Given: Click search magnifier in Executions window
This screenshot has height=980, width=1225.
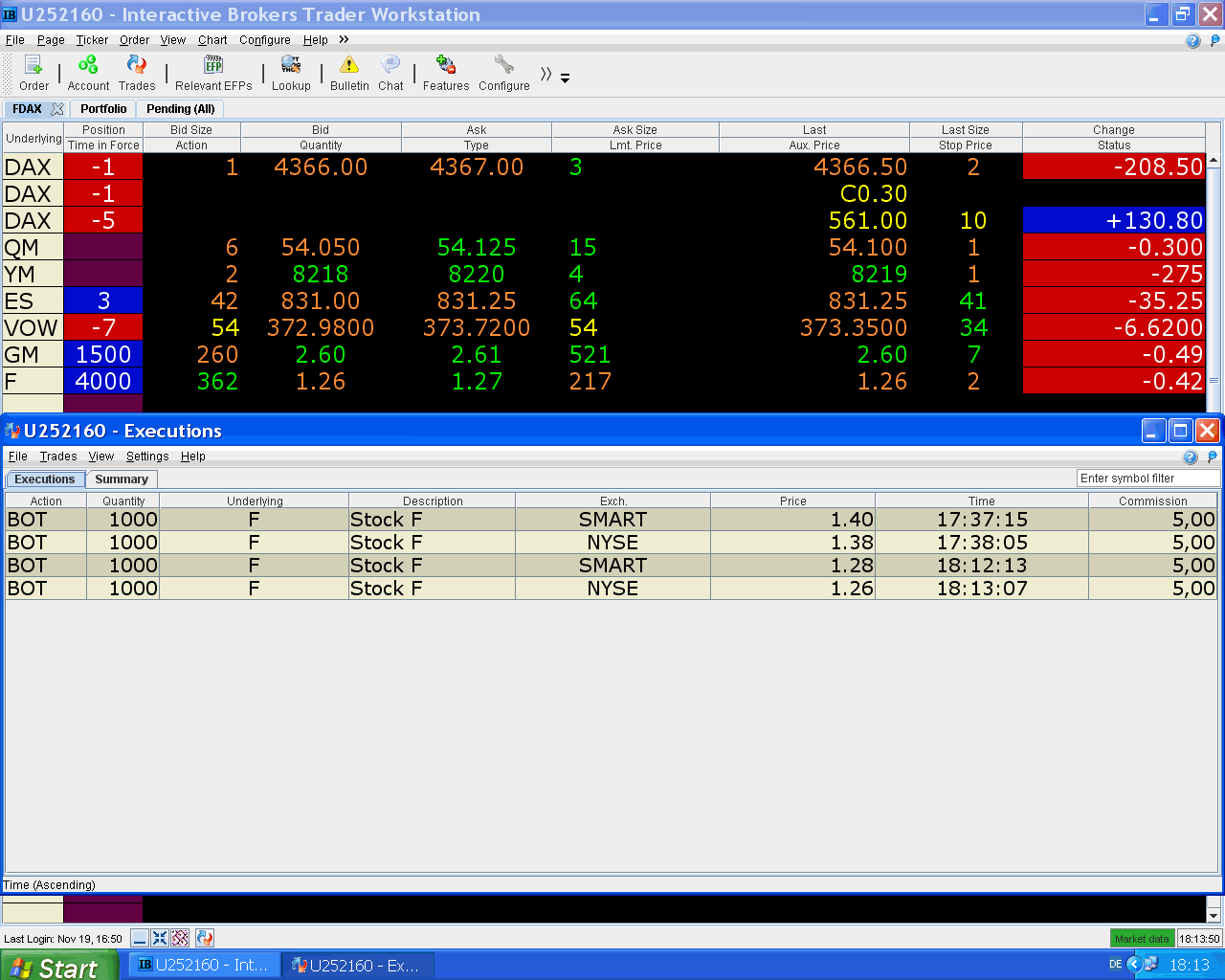Looking at the screenshot, I should click(1212, 457).
